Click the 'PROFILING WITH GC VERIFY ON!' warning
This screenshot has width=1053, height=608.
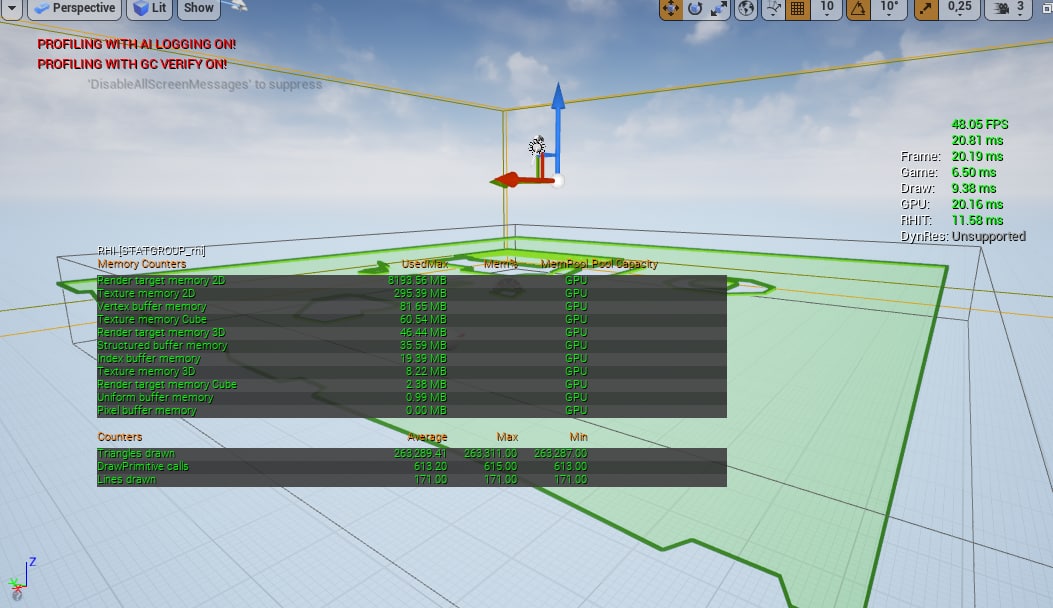point(132,64)
